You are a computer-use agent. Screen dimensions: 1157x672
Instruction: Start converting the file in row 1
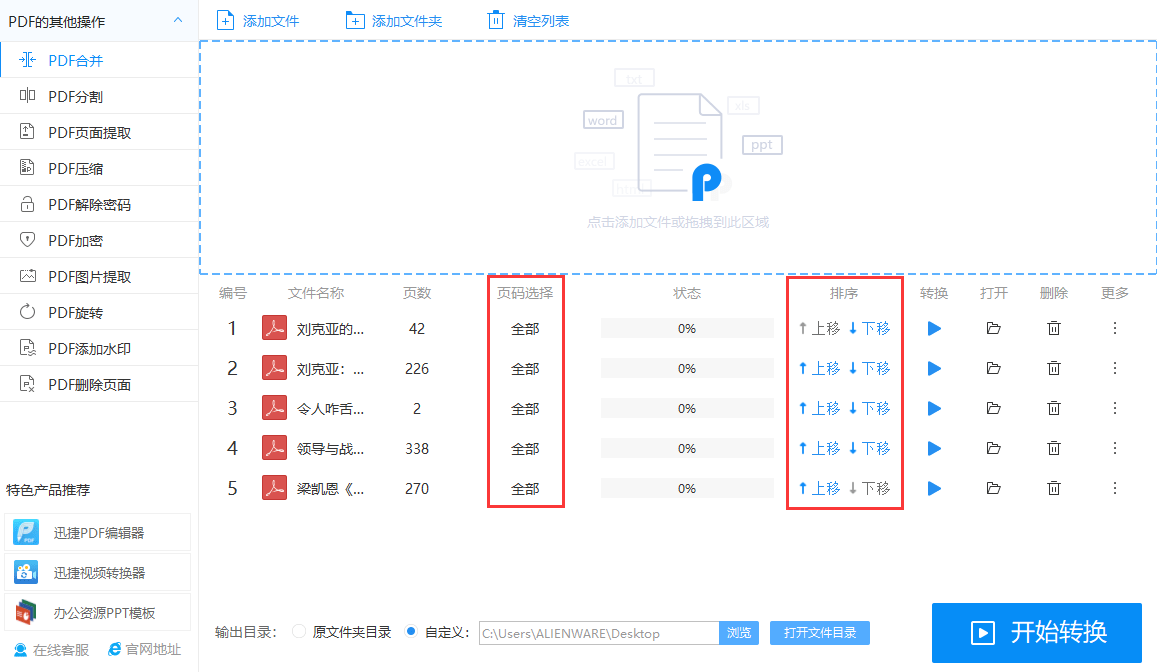click(934, 328)
